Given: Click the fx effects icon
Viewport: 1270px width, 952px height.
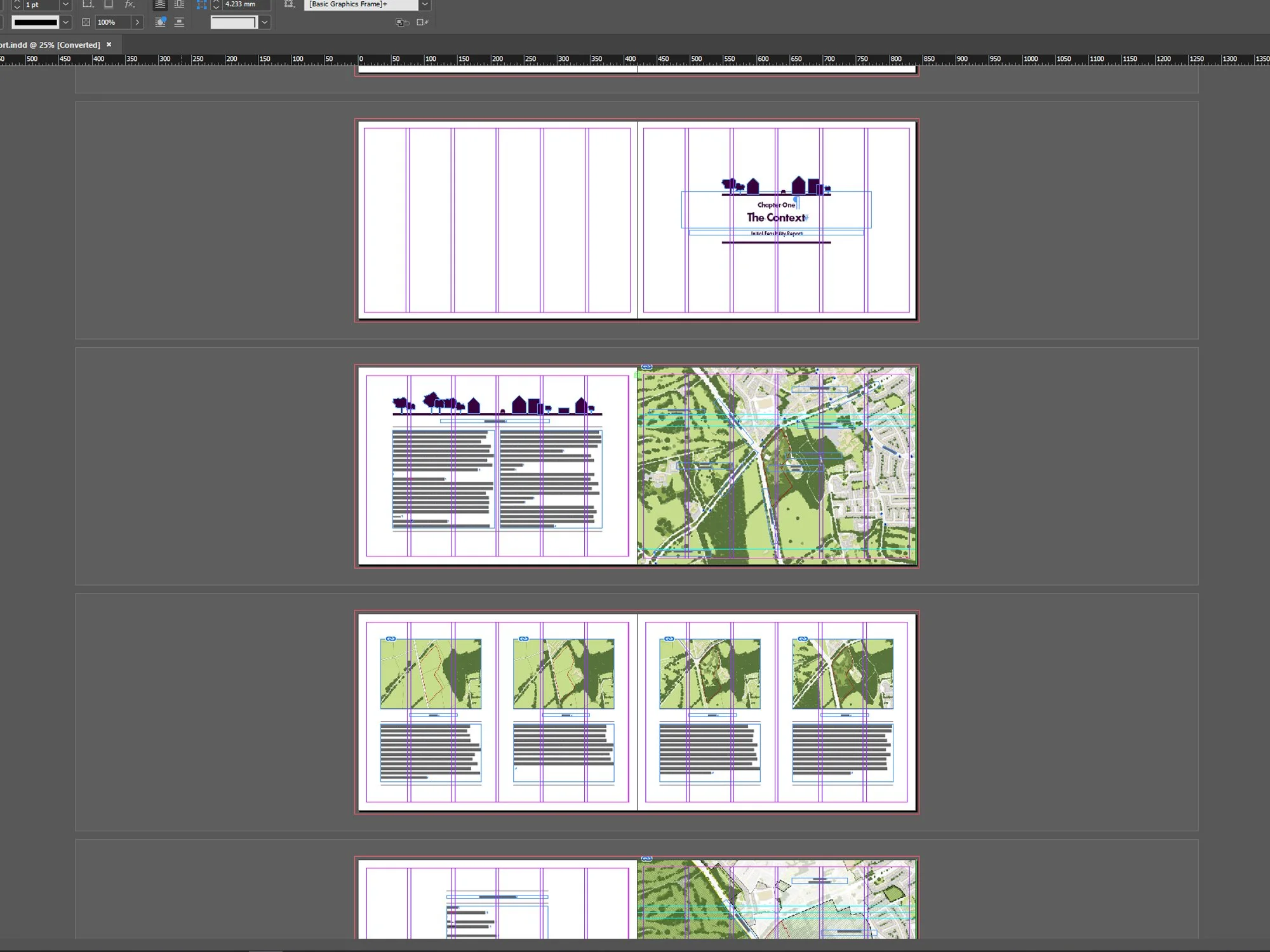Looking at the screenshot, I should pos(130,4).
